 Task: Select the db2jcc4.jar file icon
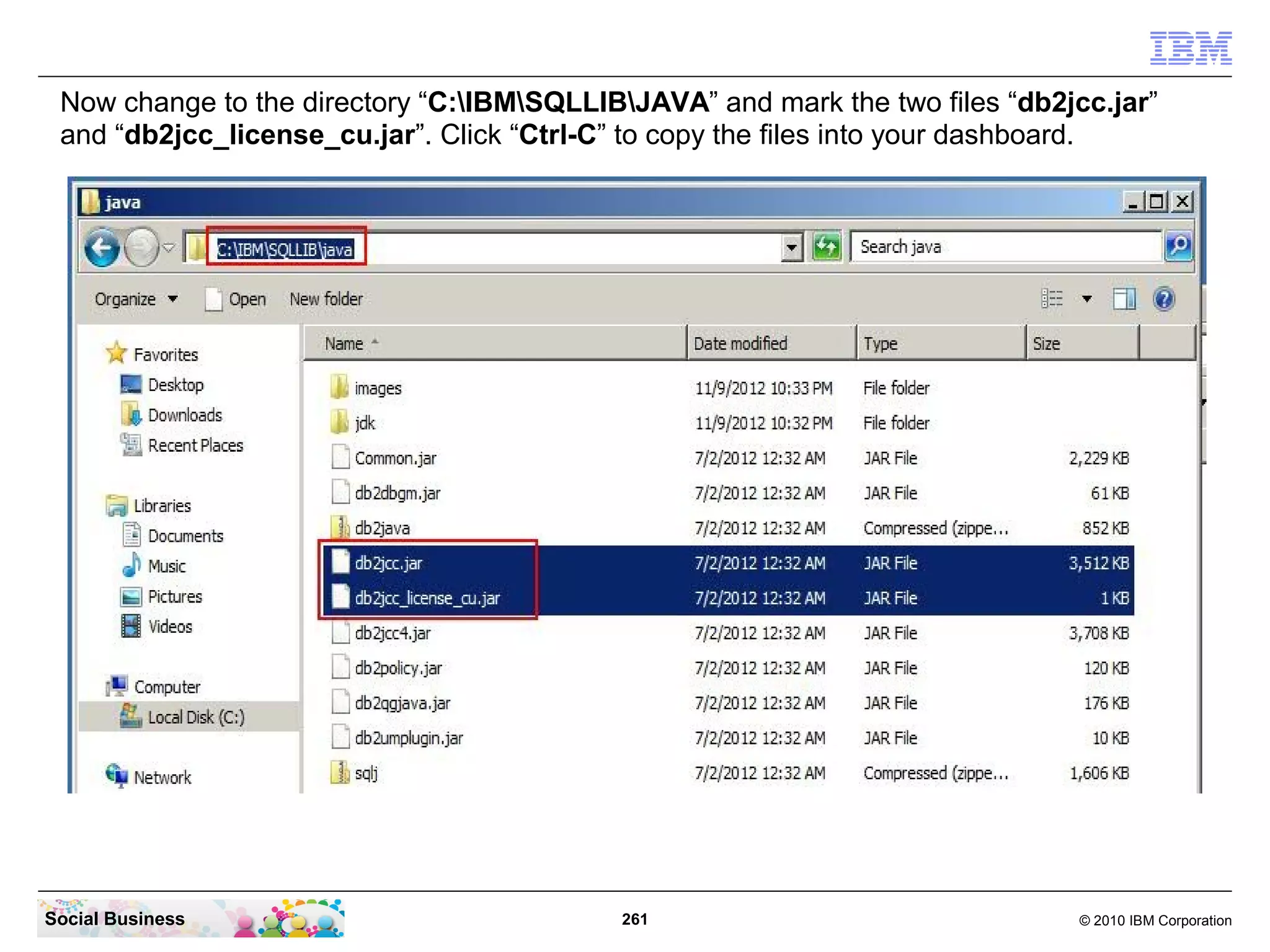[x=340, y=633]
